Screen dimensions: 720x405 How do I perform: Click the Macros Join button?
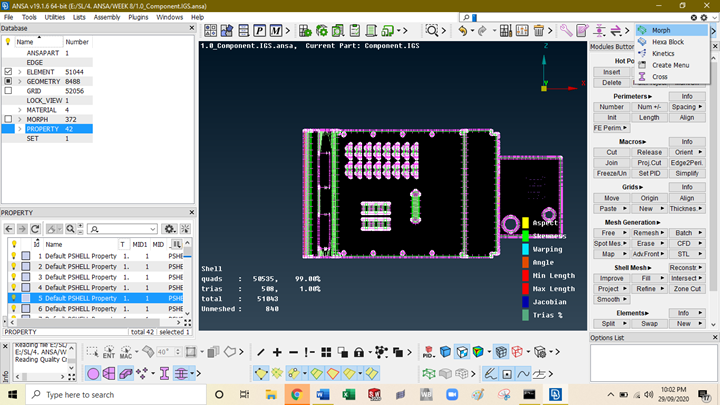pyautogui.click(x=611, y=163)
